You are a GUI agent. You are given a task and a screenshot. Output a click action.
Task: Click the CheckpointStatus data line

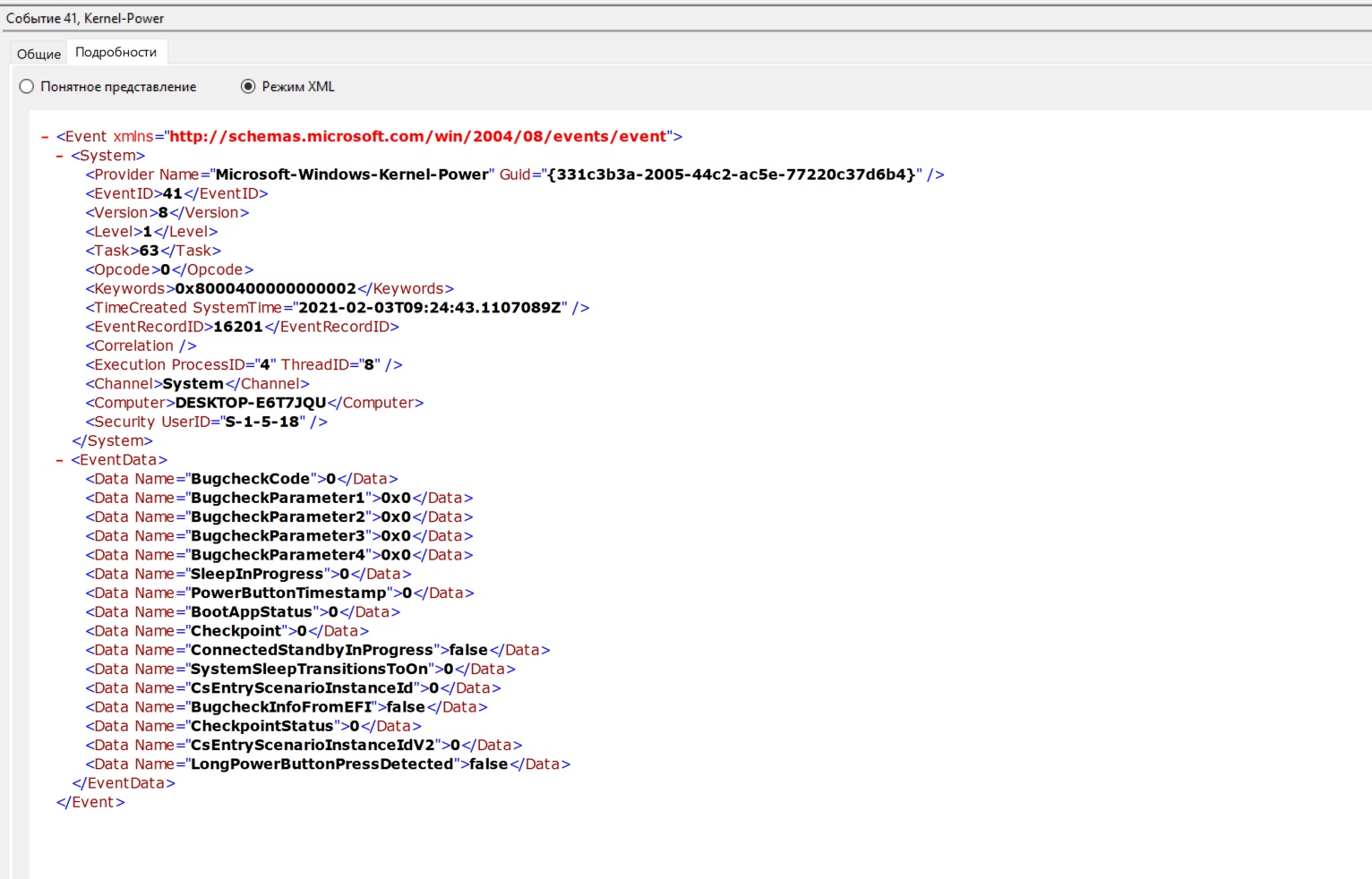(x=253, y=726)
